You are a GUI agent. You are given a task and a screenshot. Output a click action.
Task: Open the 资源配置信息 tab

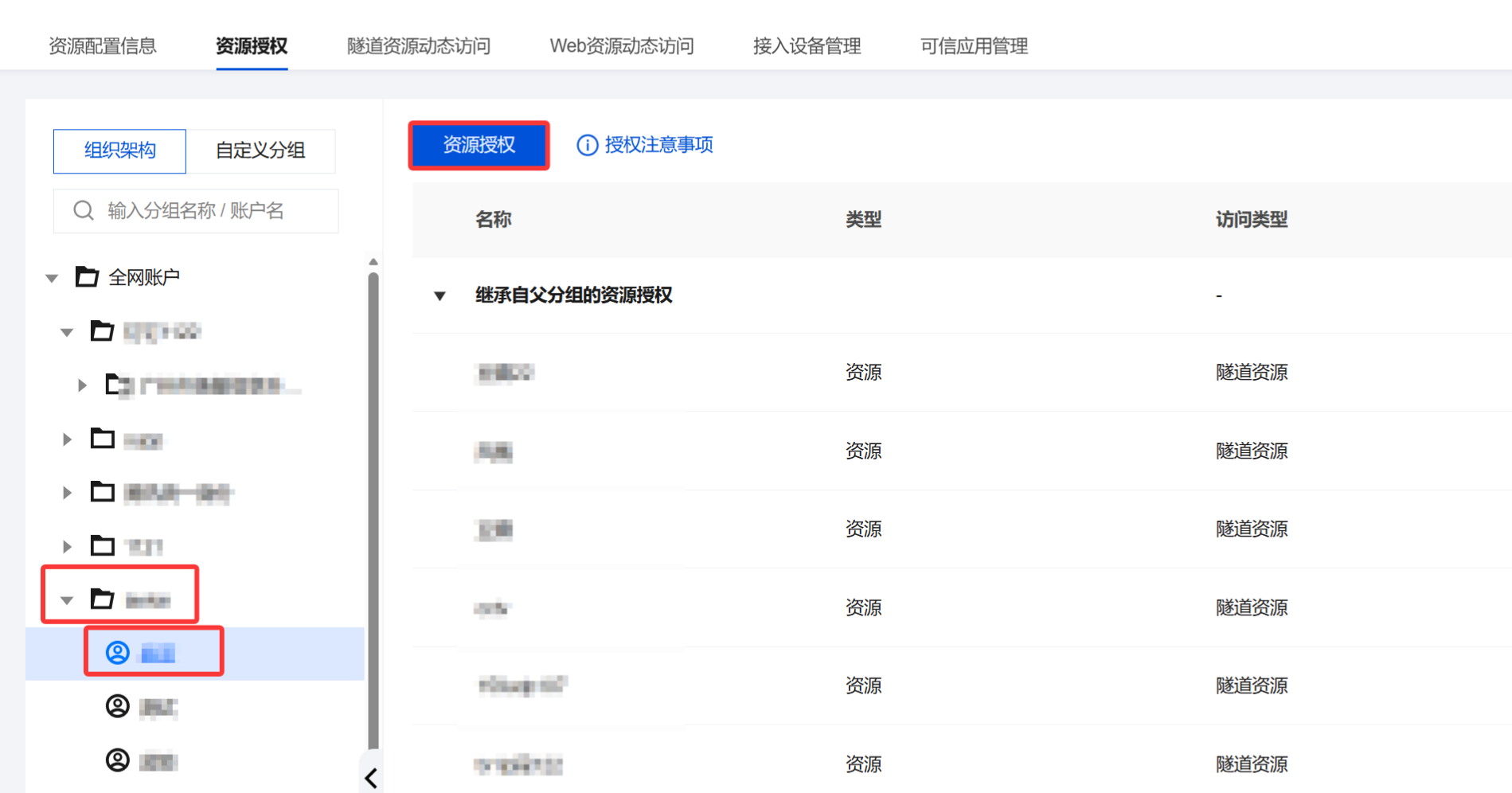(x=103, y=46)
